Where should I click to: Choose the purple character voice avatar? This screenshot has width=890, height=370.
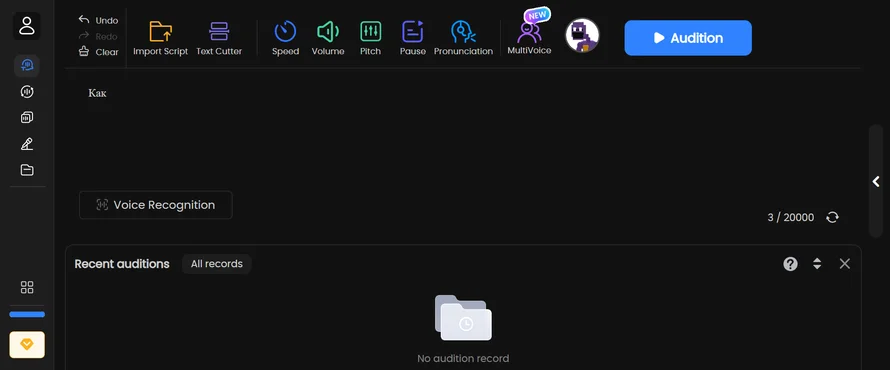coord(582,35)
